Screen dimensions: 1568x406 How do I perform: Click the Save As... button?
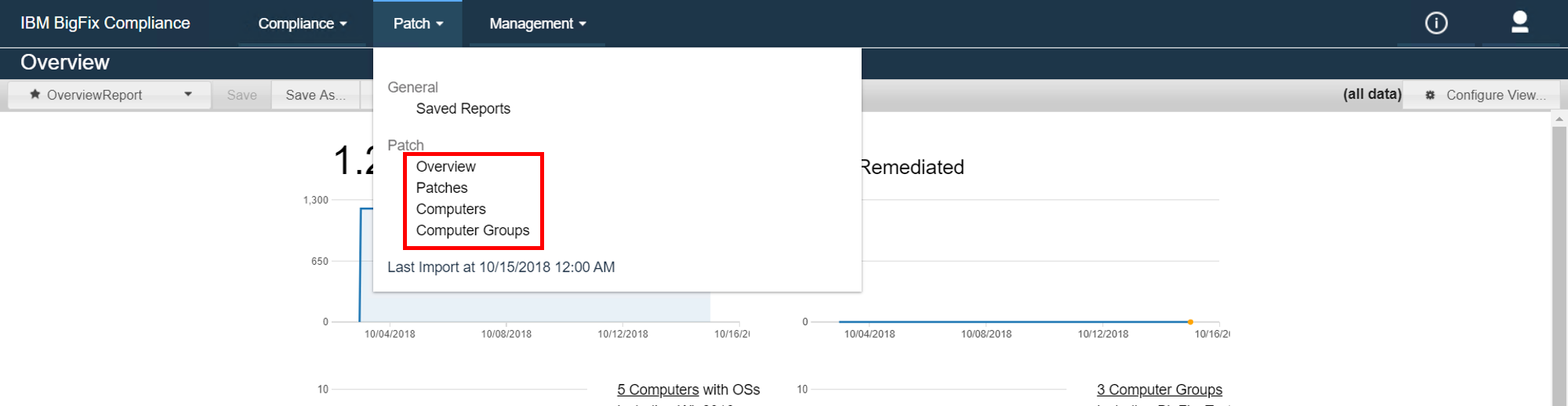pos(315,95)
